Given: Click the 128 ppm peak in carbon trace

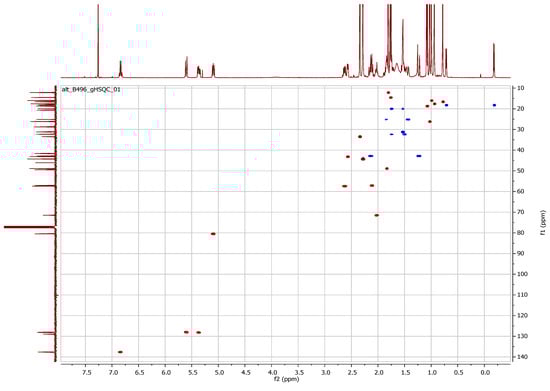Looking at the screenshot, I should pos(46,332).
